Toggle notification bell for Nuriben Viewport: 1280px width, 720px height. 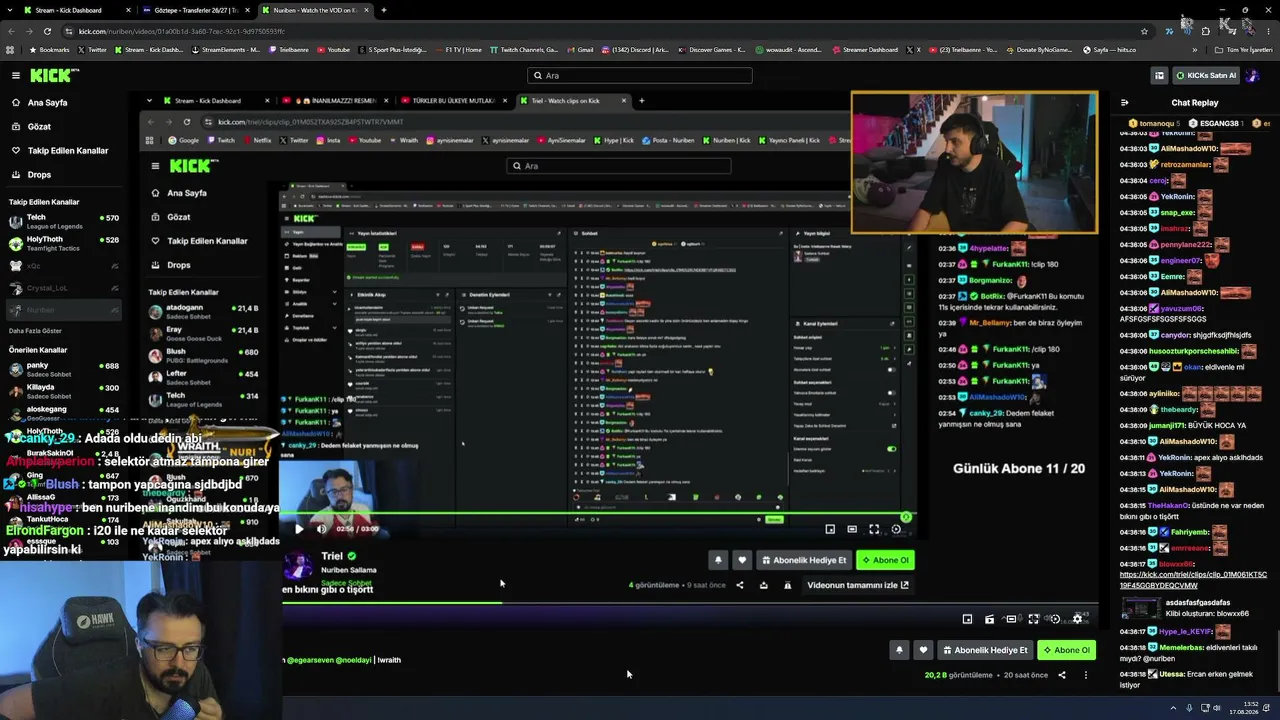899,650
